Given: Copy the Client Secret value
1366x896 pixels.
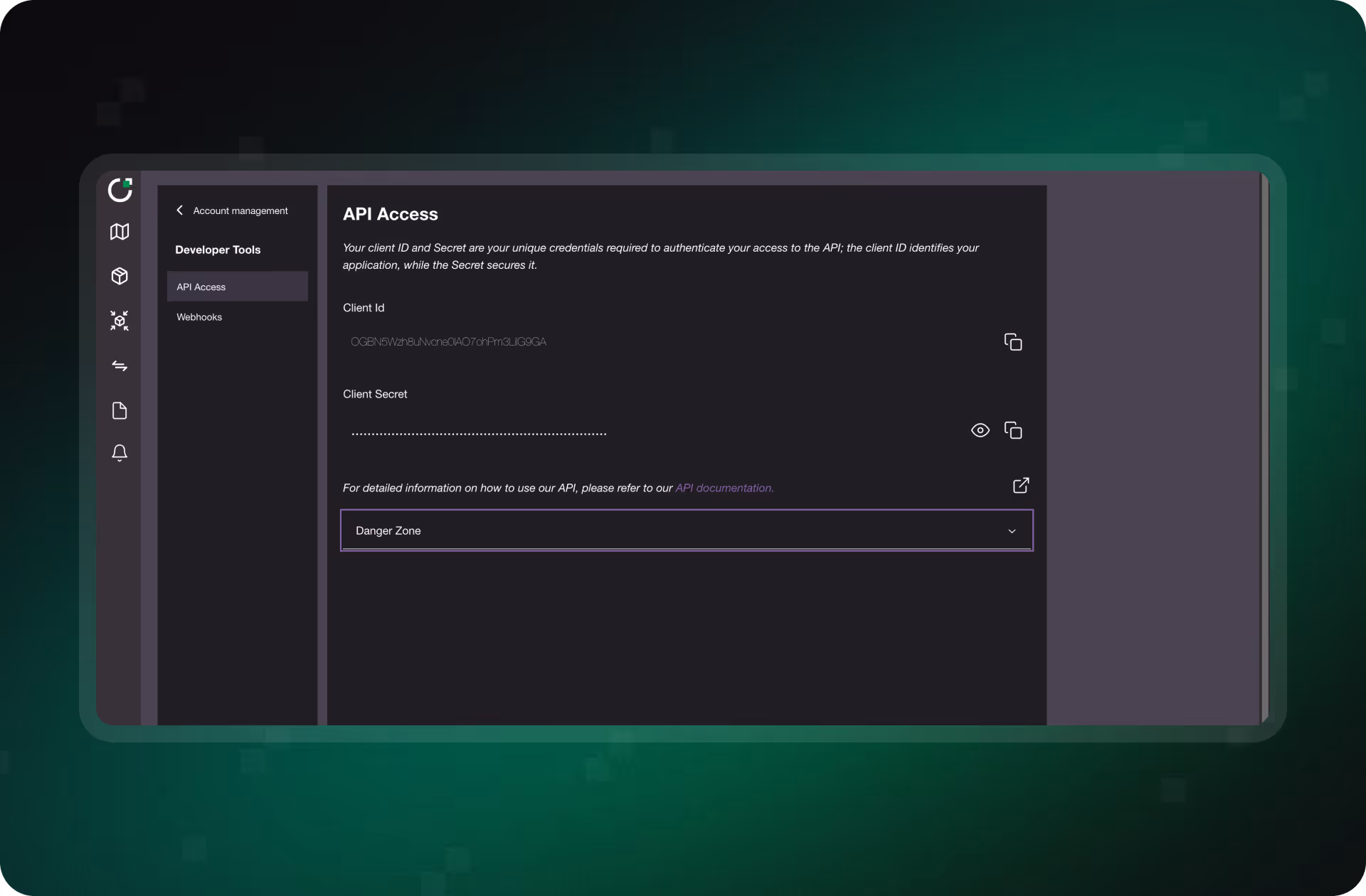Looking at the screenshot, I should point(1013,430).
